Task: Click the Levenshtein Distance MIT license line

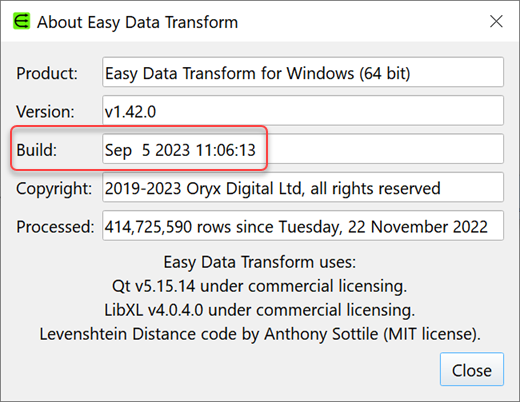Action: click(x=260, y=334)
